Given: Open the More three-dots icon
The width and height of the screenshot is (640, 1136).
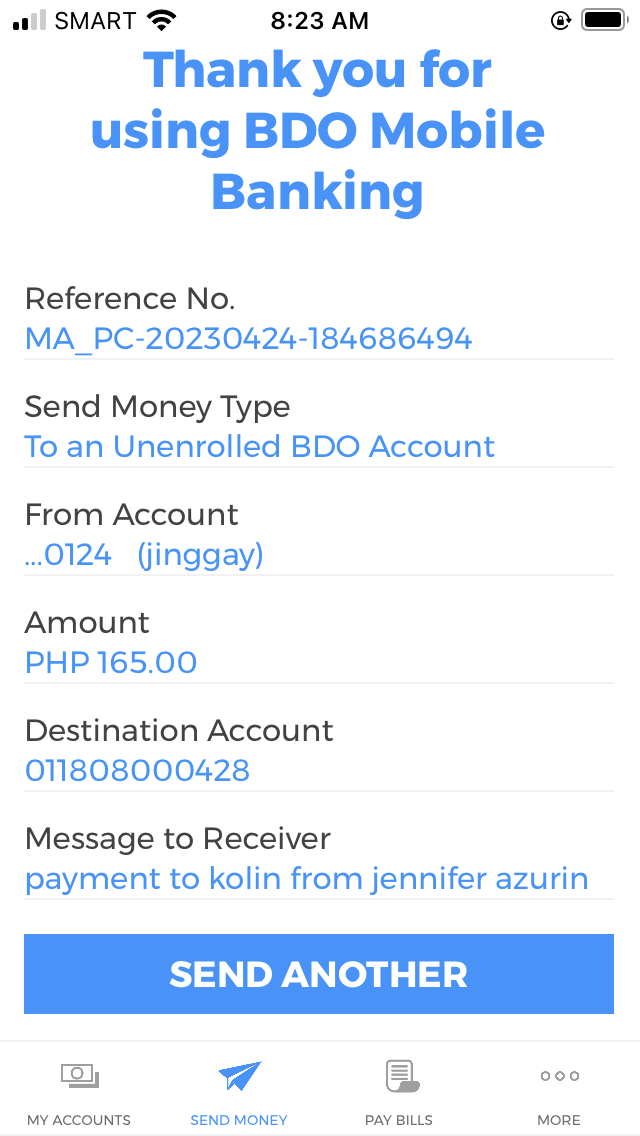Looking at the screenshot, I should point(559,1076).
